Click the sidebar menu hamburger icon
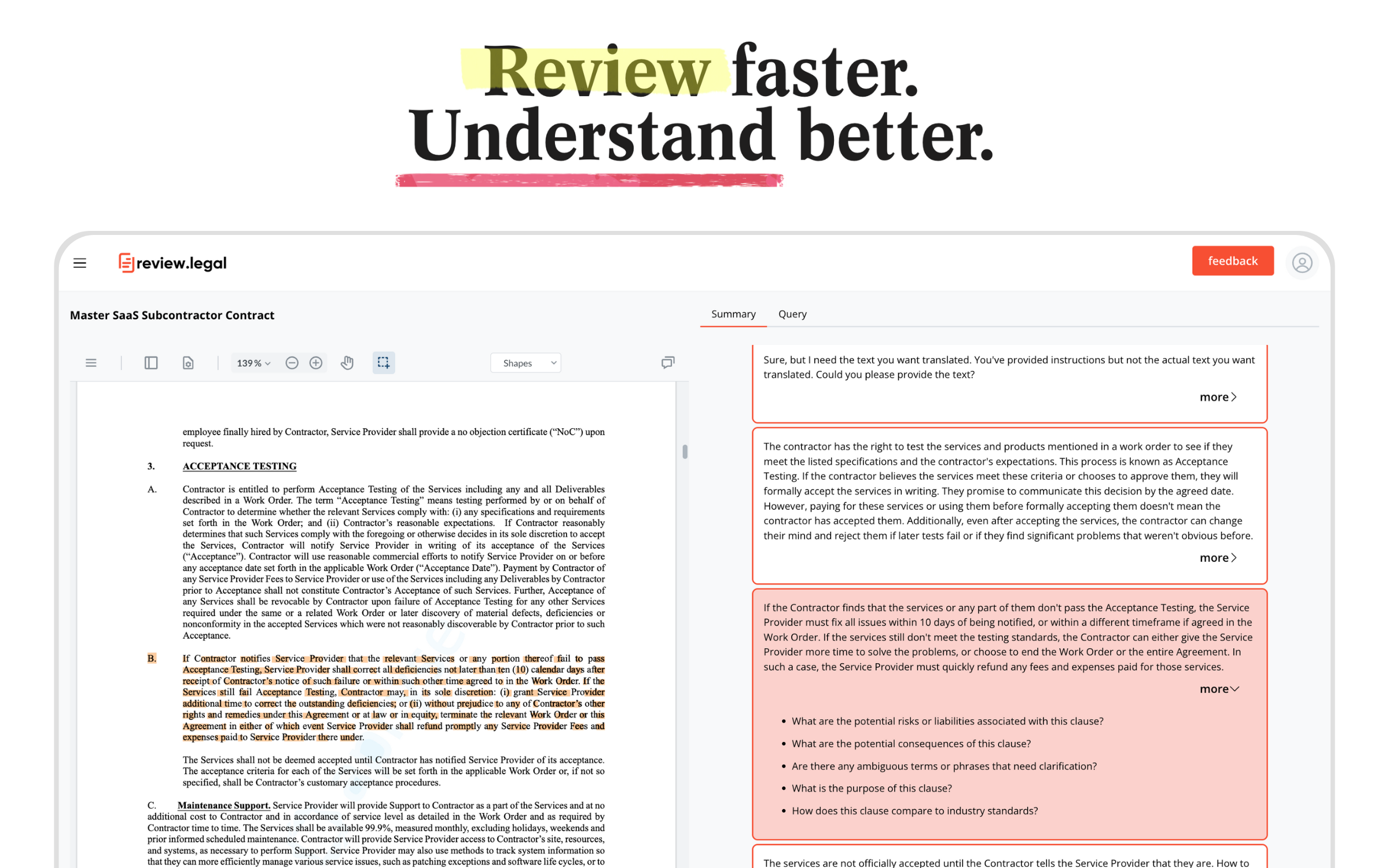The image size is (1389, 868). (80, 262)
